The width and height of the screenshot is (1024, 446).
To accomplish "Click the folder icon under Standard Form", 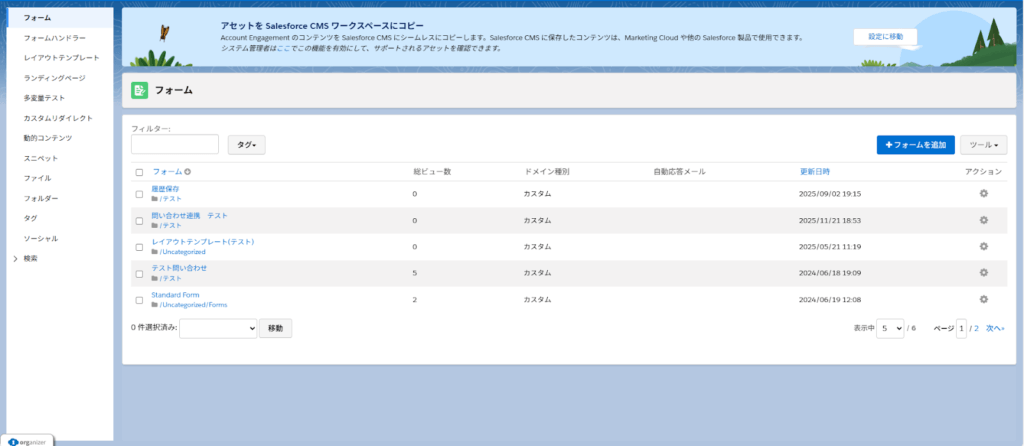I will [155, 304].
